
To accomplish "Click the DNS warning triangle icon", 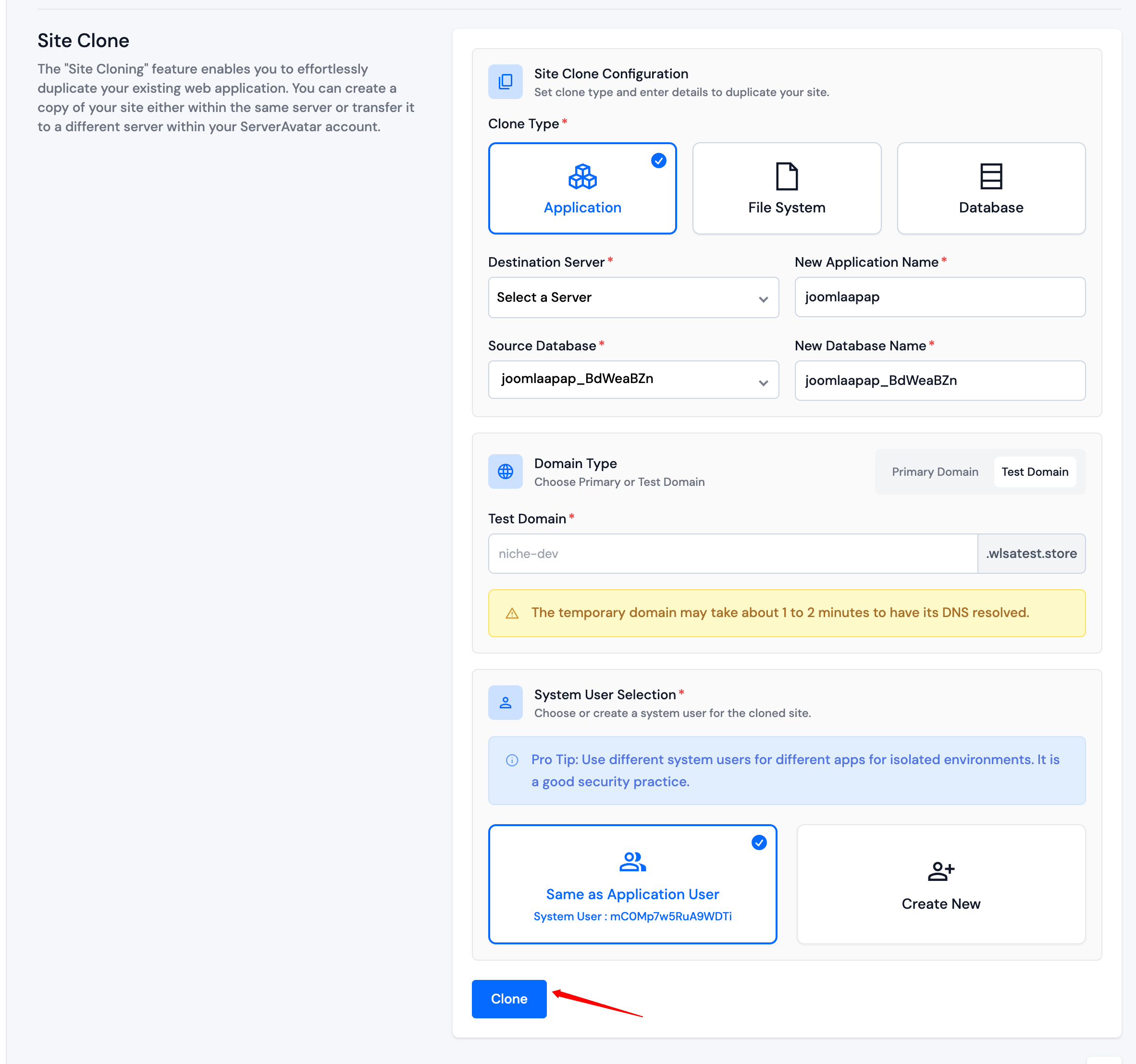I will [512, 613].
